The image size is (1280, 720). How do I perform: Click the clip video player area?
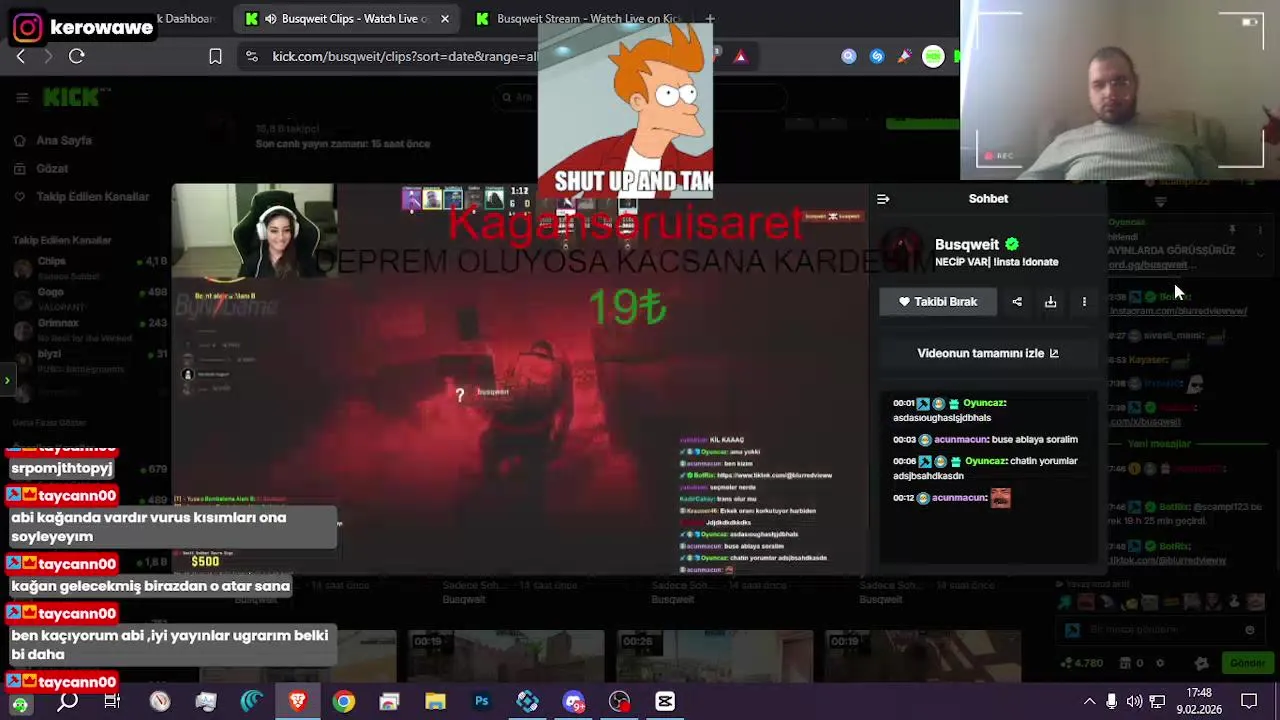point(520,380)
